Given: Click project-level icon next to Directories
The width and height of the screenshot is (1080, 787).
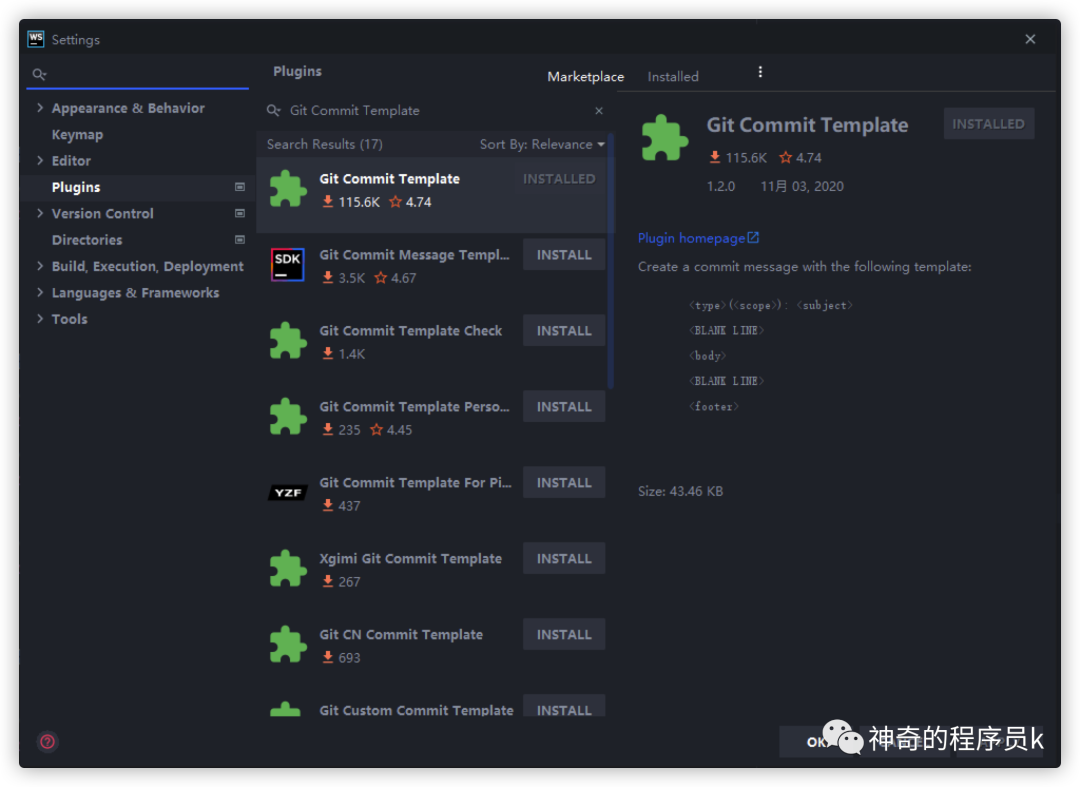Looking at the screenshot, I should pyautogui.click(x=240, y=240).
